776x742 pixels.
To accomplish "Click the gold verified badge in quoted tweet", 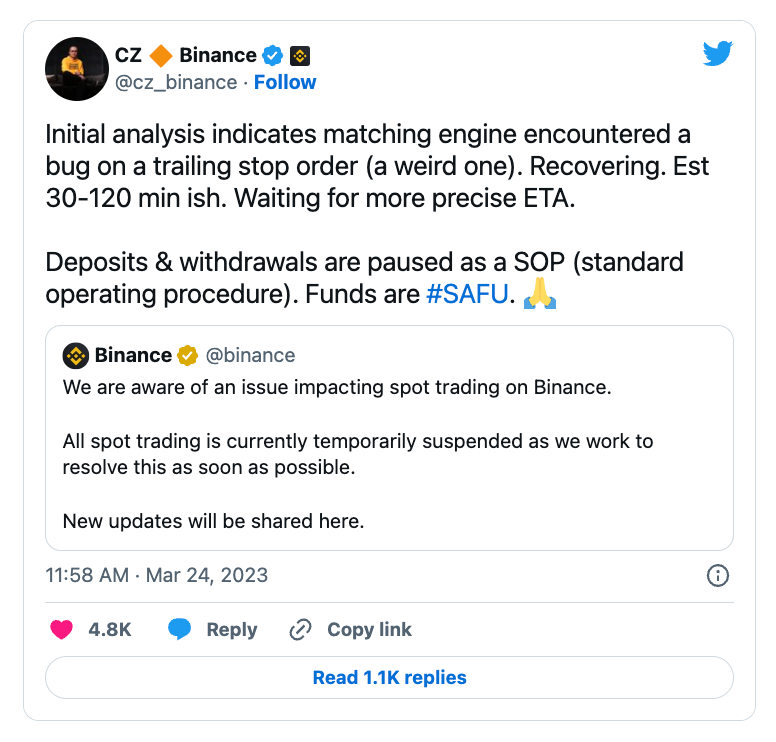I will [187, 355].
